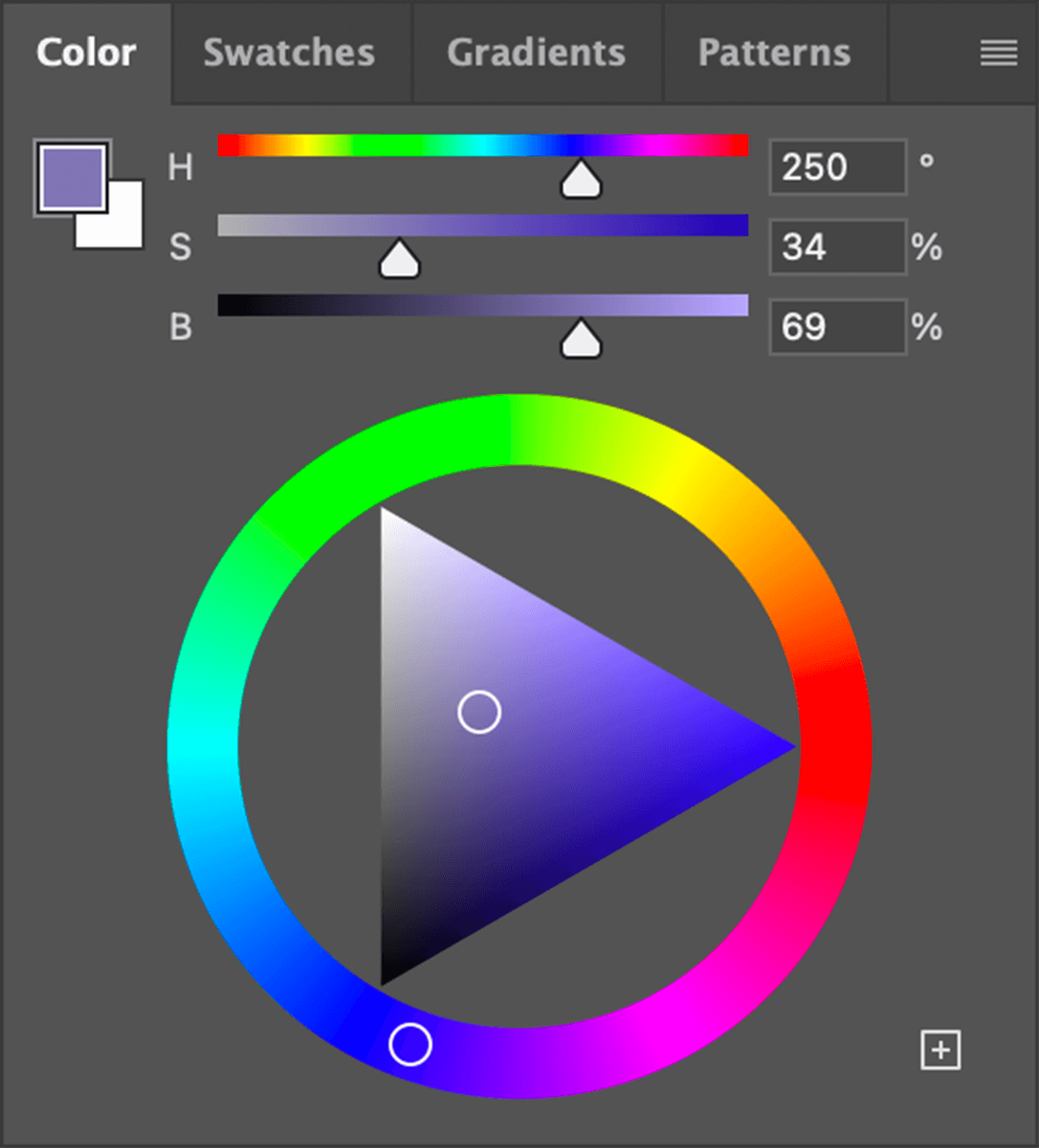Click the B label beside the brightness slider
This screenshot has width=1039, height=1148.
coord(180,328)
